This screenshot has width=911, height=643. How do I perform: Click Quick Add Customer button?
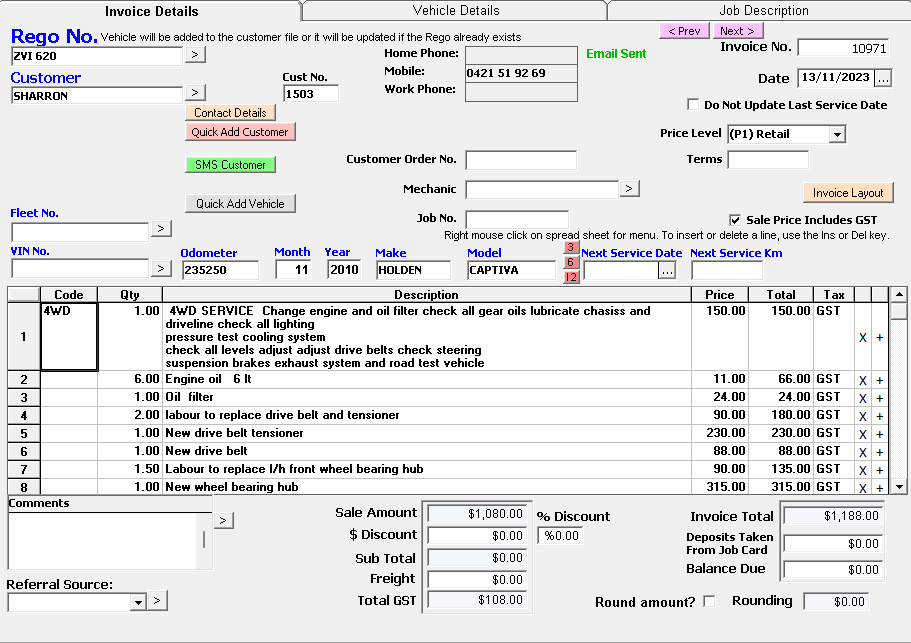coord(240,132)
